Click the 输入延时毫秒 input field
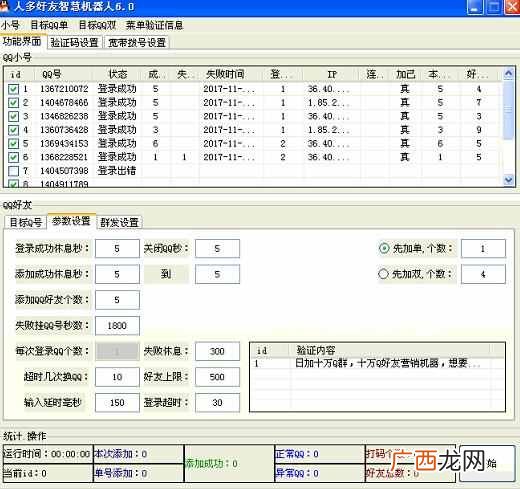The height and width of the screenshot is (489, 520). point(117,403)
